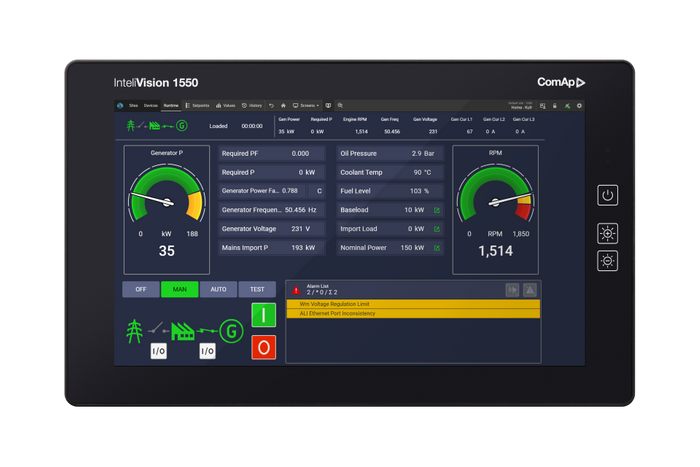The height and width of the screenshot is (467, 700).
Task: Open the Screens dropdown menu
Action: (306, 105)
